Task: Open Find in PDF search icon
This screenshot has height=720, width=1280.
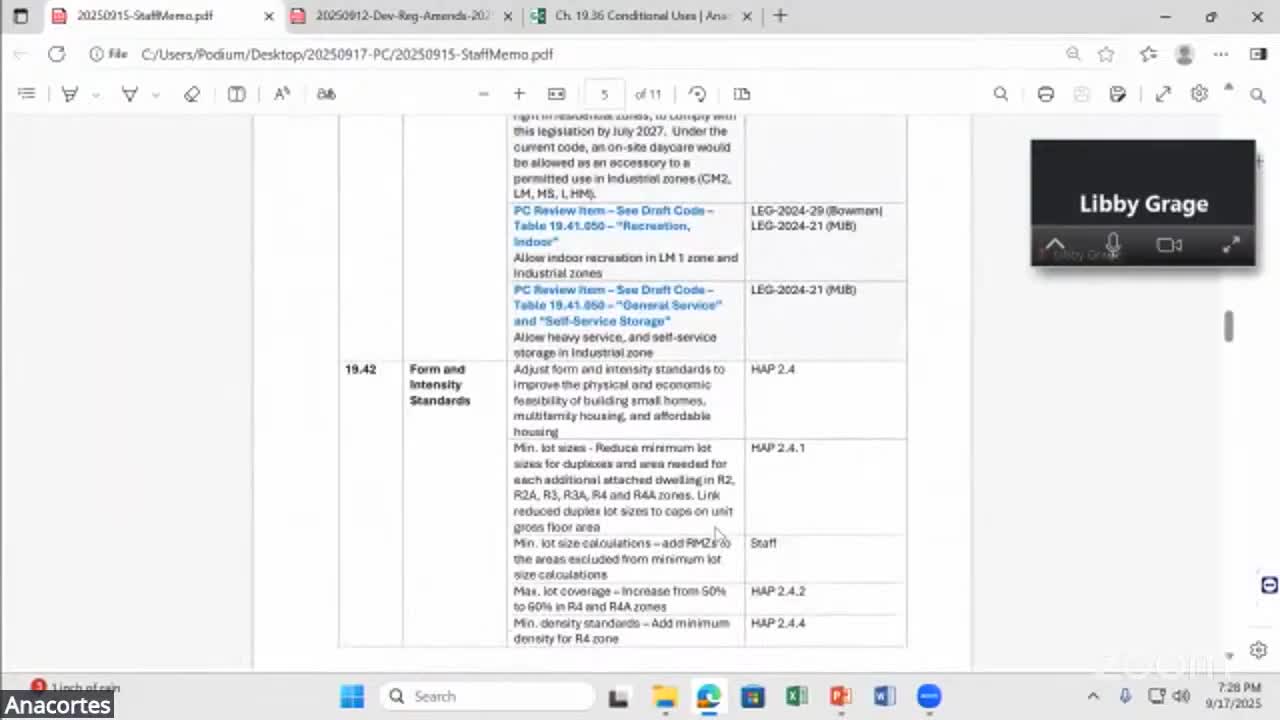Action: [x=1001, y=94]
